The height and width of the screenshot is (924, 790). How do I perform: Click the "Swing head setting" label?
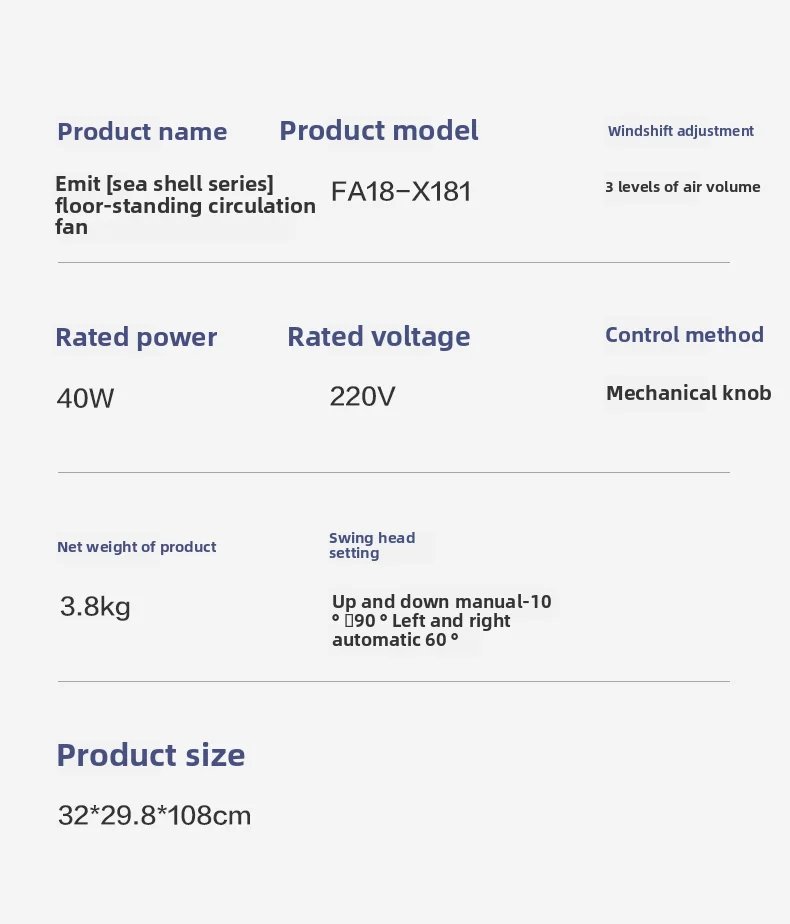coord(372,545)
